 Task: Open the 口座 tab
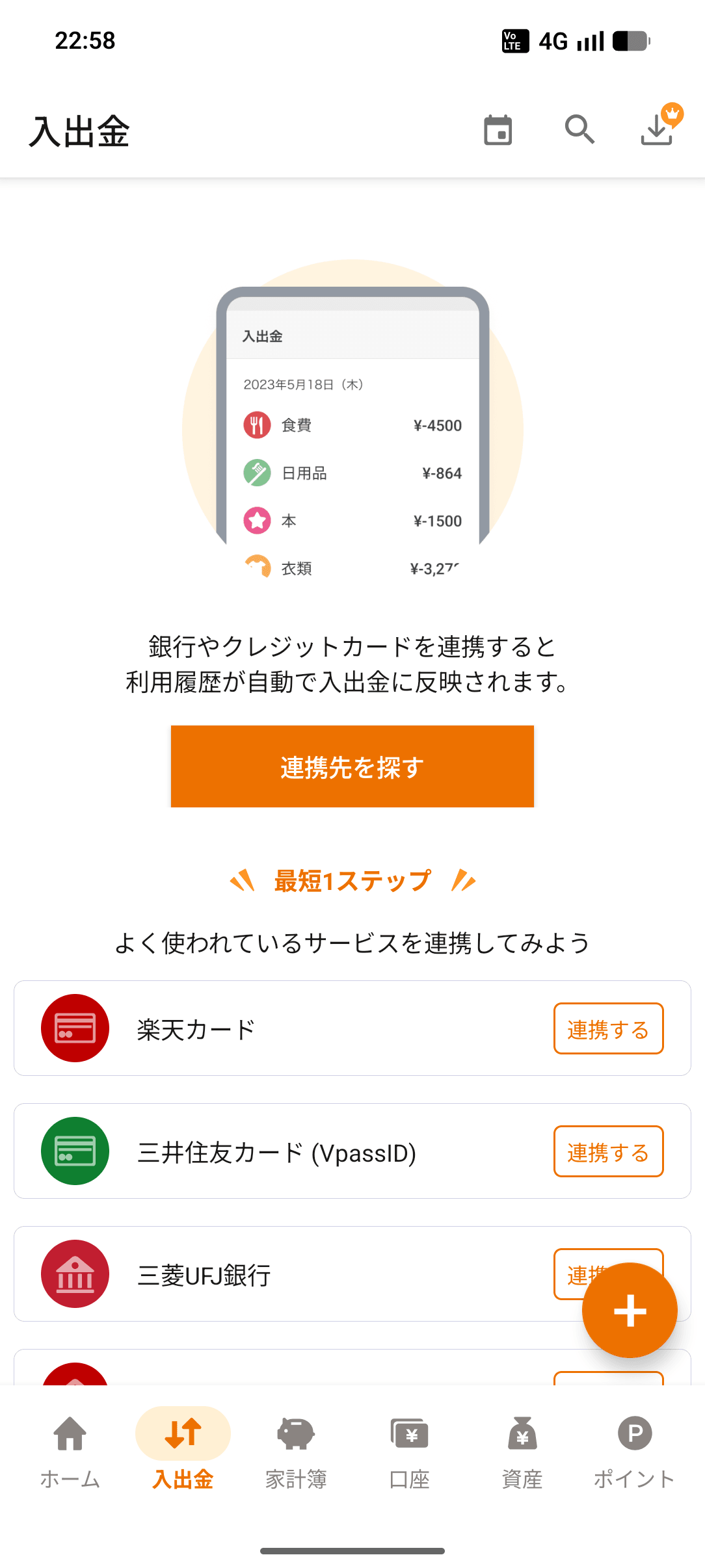click(409, 1450)
